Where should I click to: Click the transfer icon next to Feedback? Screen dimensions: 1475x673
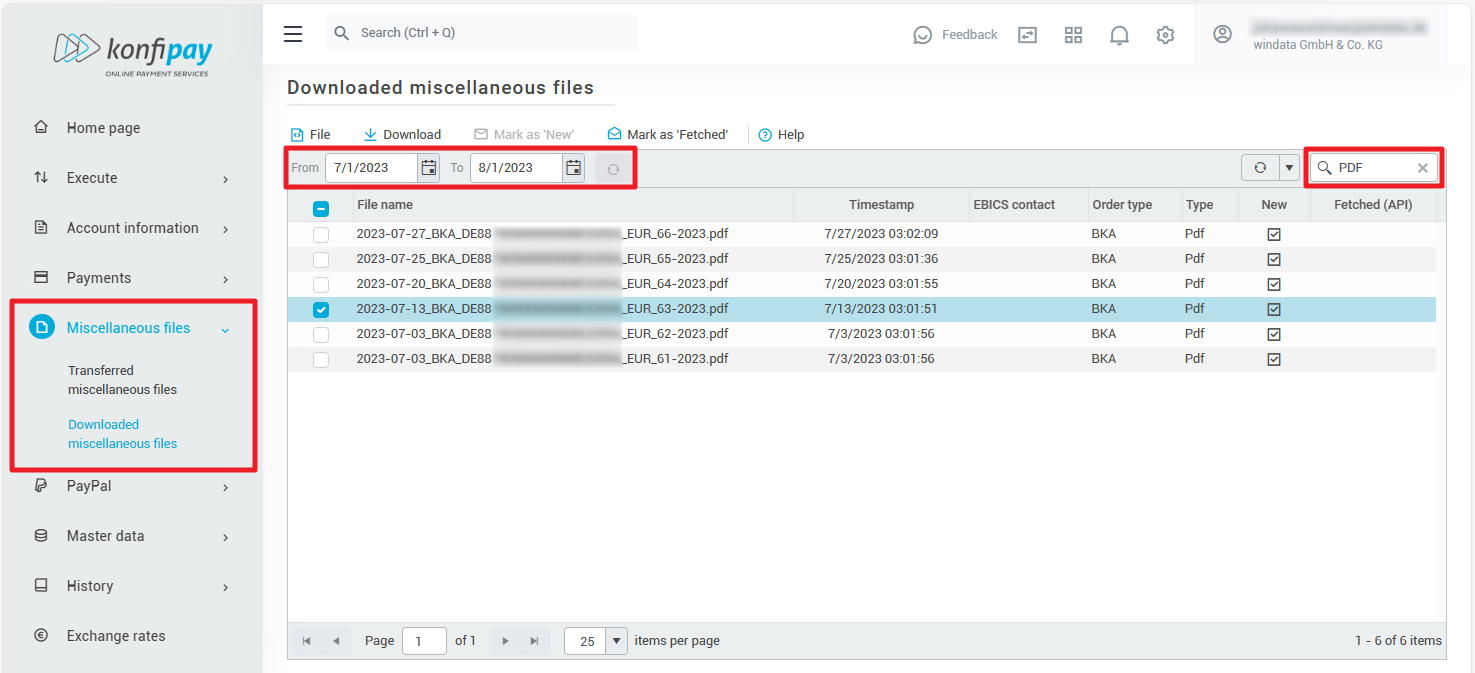click(1027, 35)
